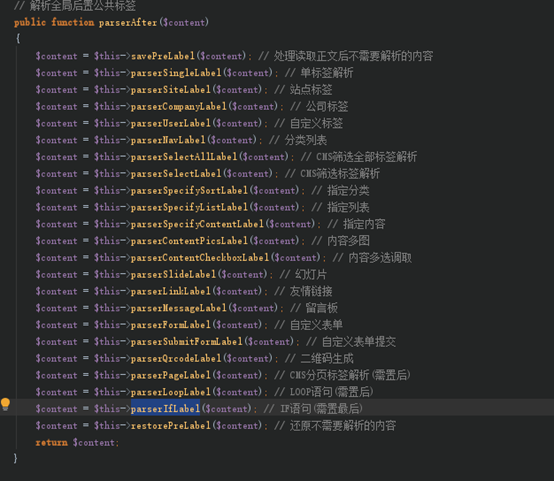Click the parserQrcodeLabel method call

176,358
